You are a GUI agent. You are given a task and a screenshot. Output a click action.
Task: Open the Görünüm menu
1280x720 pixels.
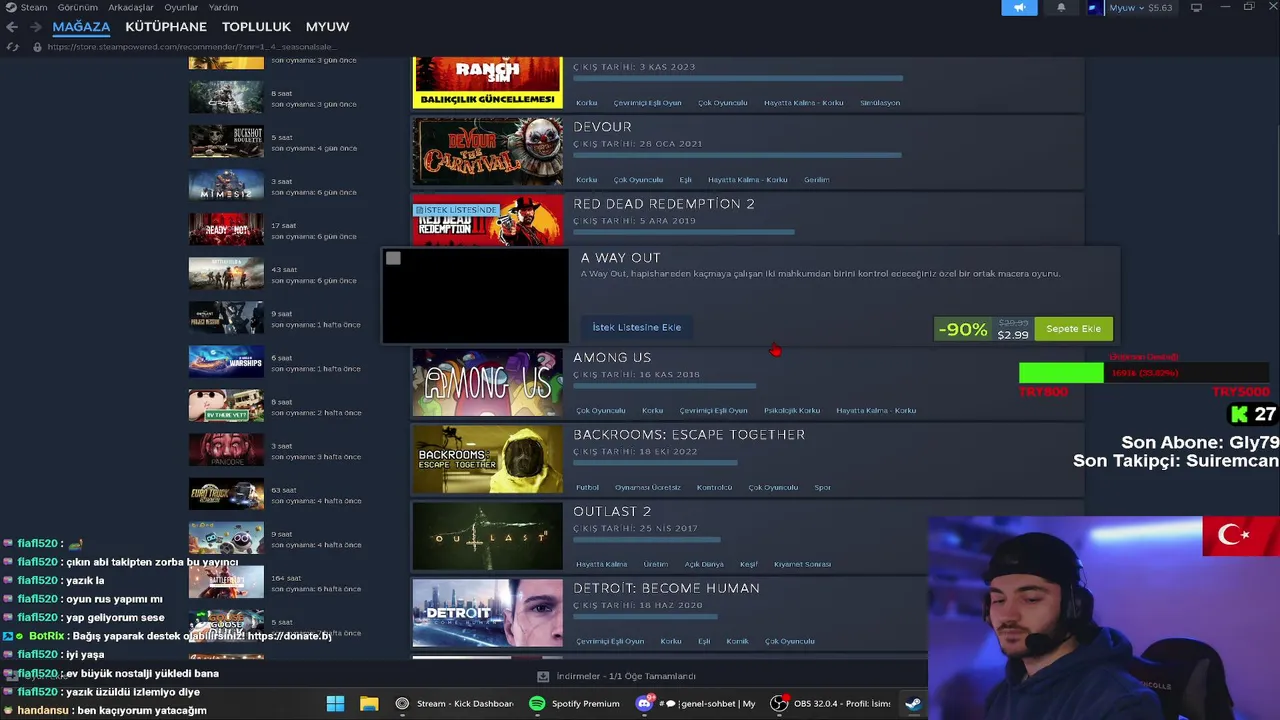(x=78, y=7)
